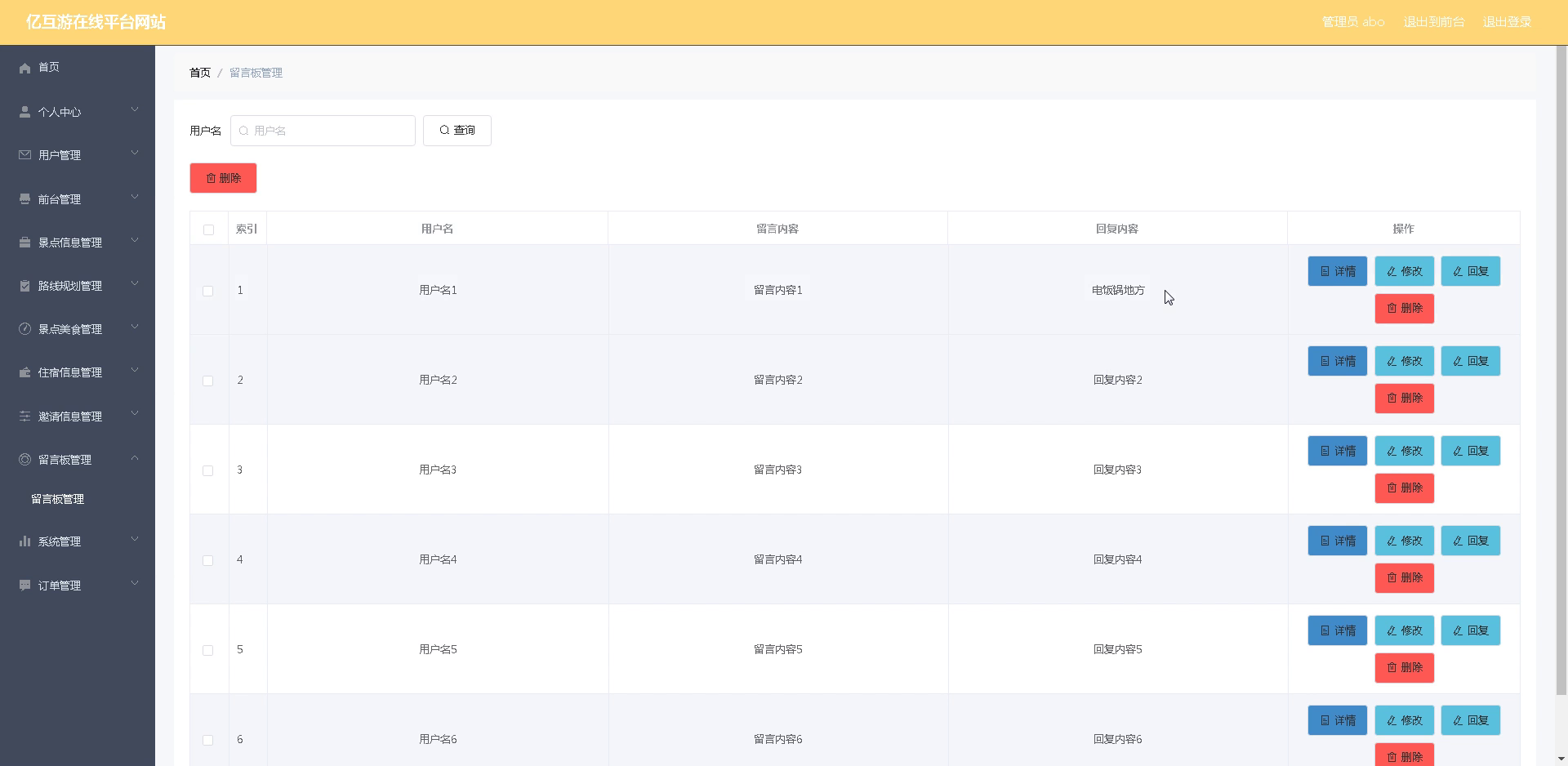The width and height of the screenshot is (1568, 766).
Task: Click the clipboard icon beside 路线规划管理
Action: pyautogui.click(x=24, y=286)
